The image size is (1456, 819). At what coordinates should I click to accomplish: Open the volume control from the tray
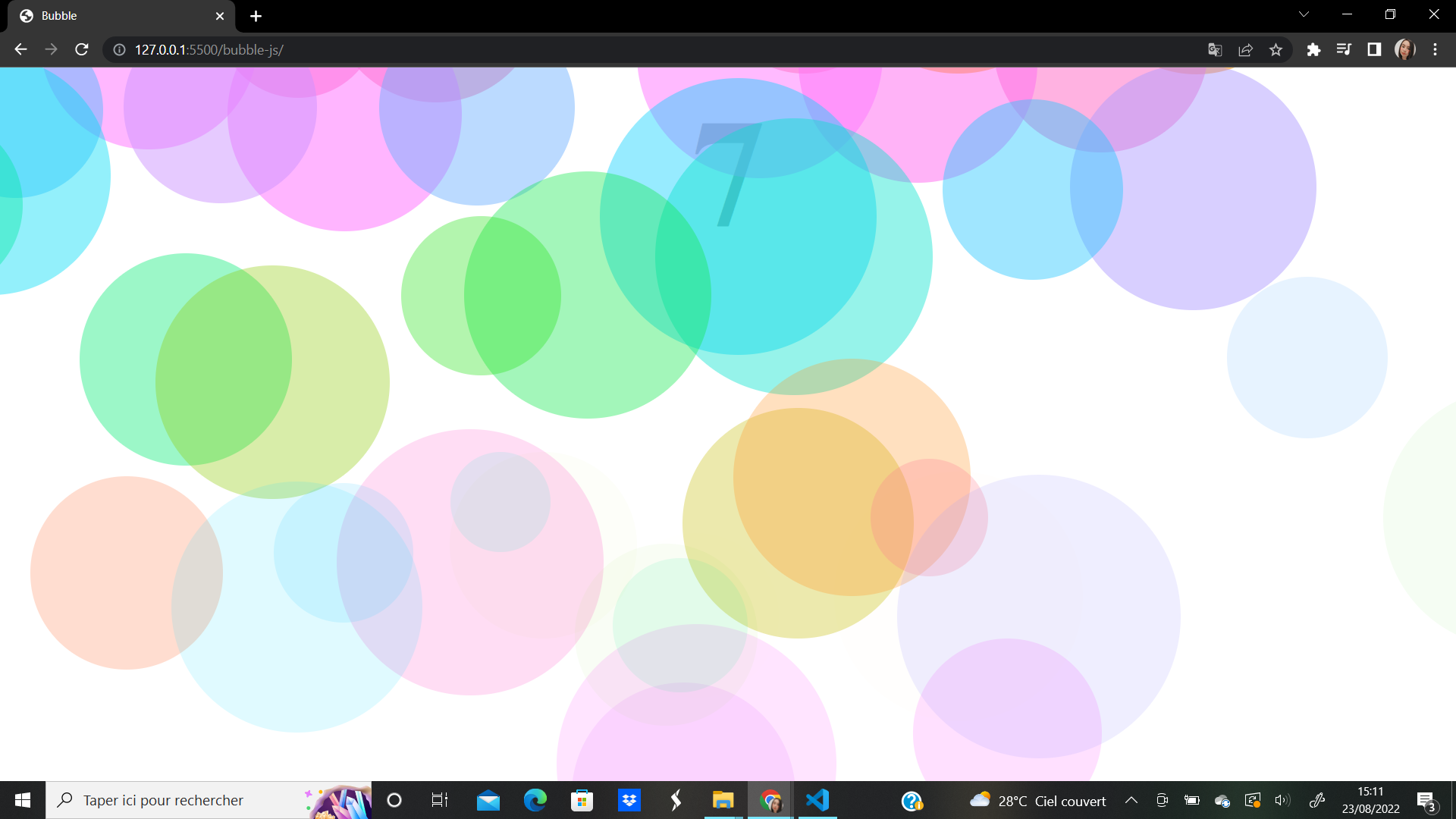1283,800
